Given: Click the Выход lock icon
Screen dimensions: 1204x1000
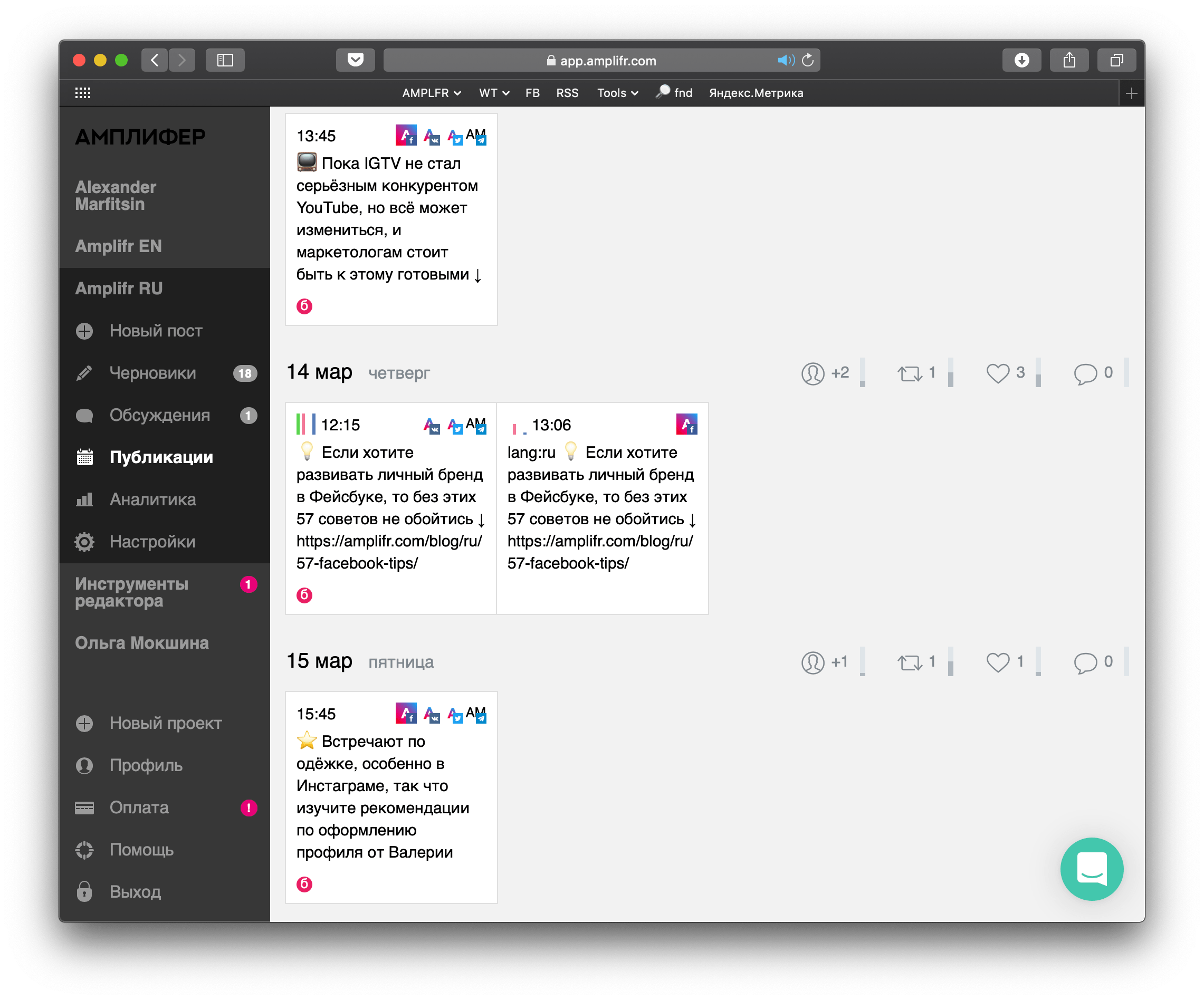Looking at the screenshot, I should coord(84,892).
